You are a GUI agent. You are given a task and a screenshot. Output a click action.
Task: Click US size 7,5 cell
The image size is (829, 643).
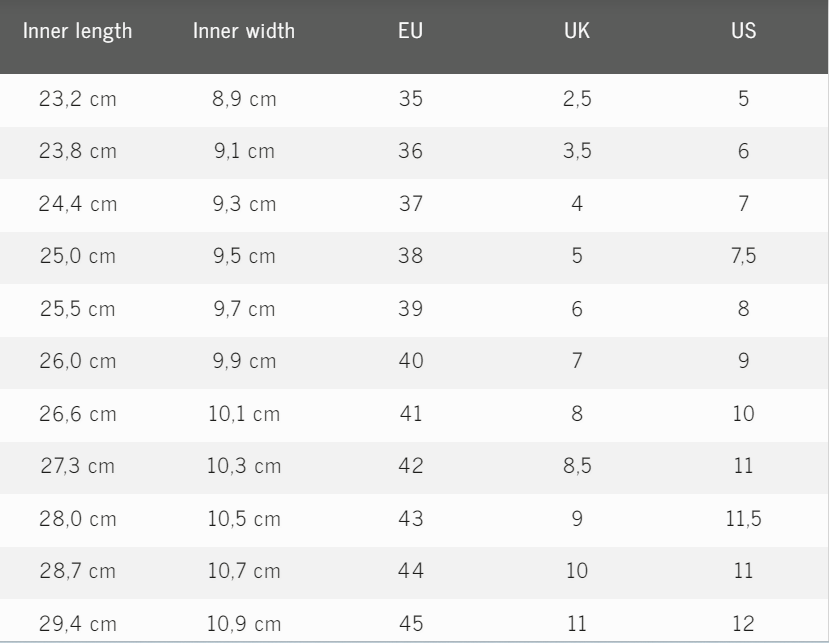[743, 257]
